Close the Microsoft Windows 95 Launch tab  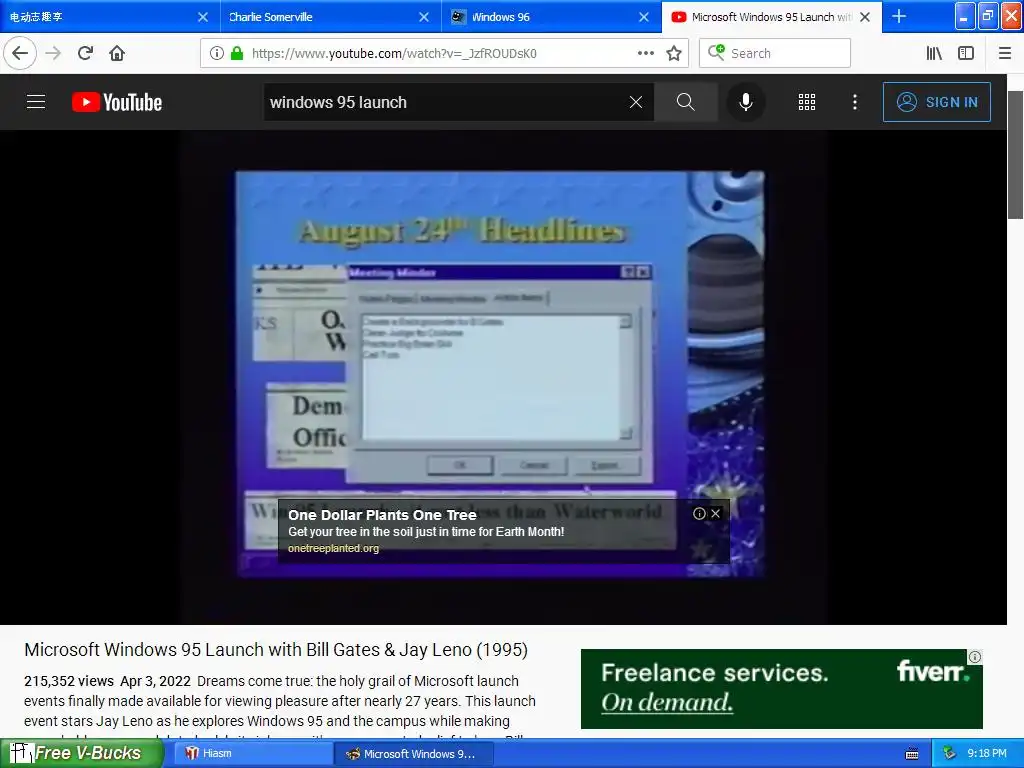865,16
